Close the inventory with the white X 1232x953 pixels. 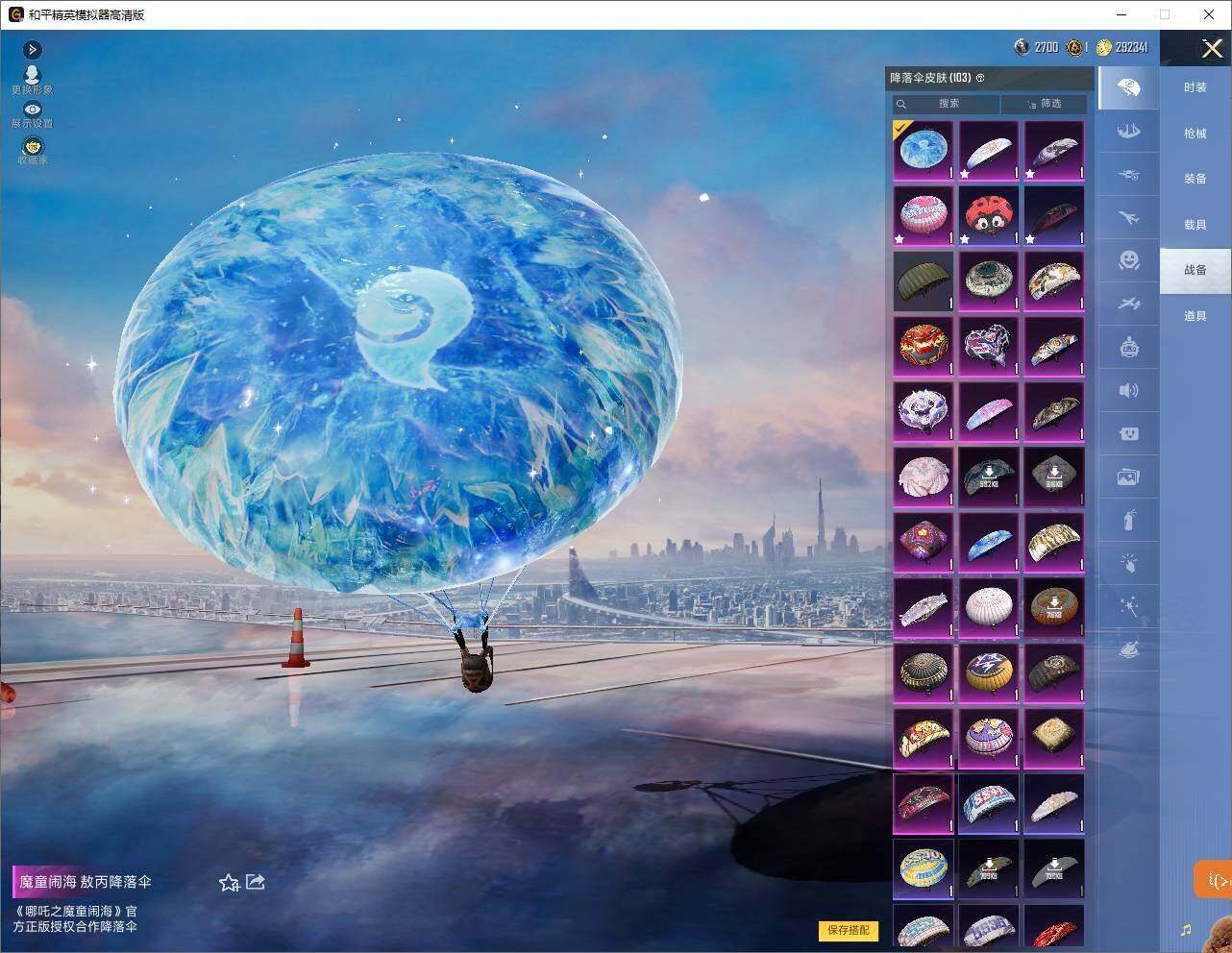(x=1212, y=48)
